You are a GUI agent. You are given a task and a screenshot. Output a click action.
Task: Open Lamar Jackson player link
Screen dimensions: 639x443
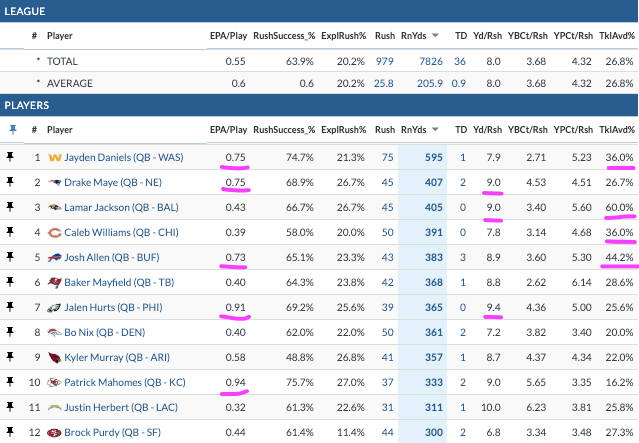click(x=121, y=207)
